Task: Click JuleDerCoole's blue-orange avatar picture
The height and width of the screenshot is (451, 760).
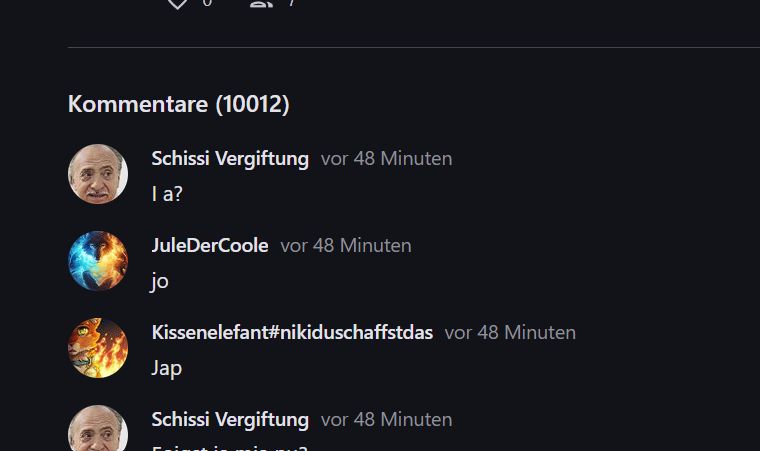Action: (98, 261)
